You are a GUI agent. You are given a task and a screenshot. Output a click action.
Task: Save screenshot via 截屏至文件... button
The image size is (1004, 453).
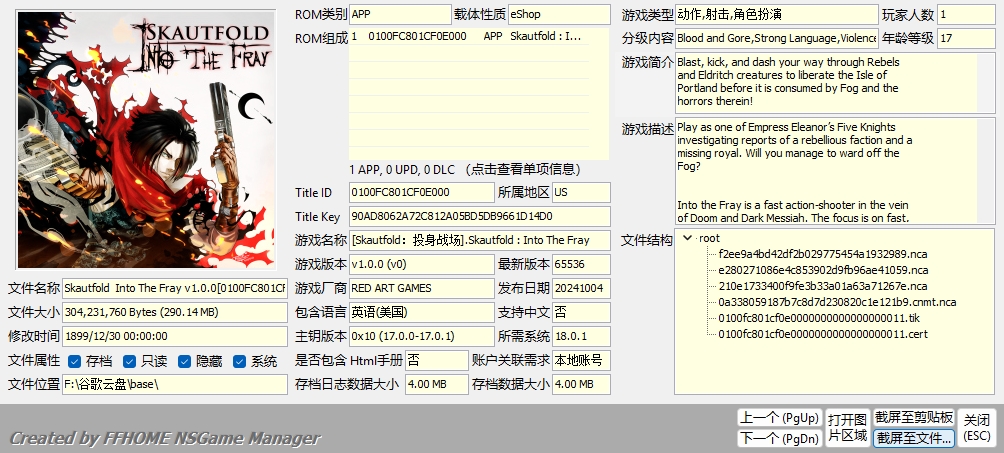click(914, 438)
